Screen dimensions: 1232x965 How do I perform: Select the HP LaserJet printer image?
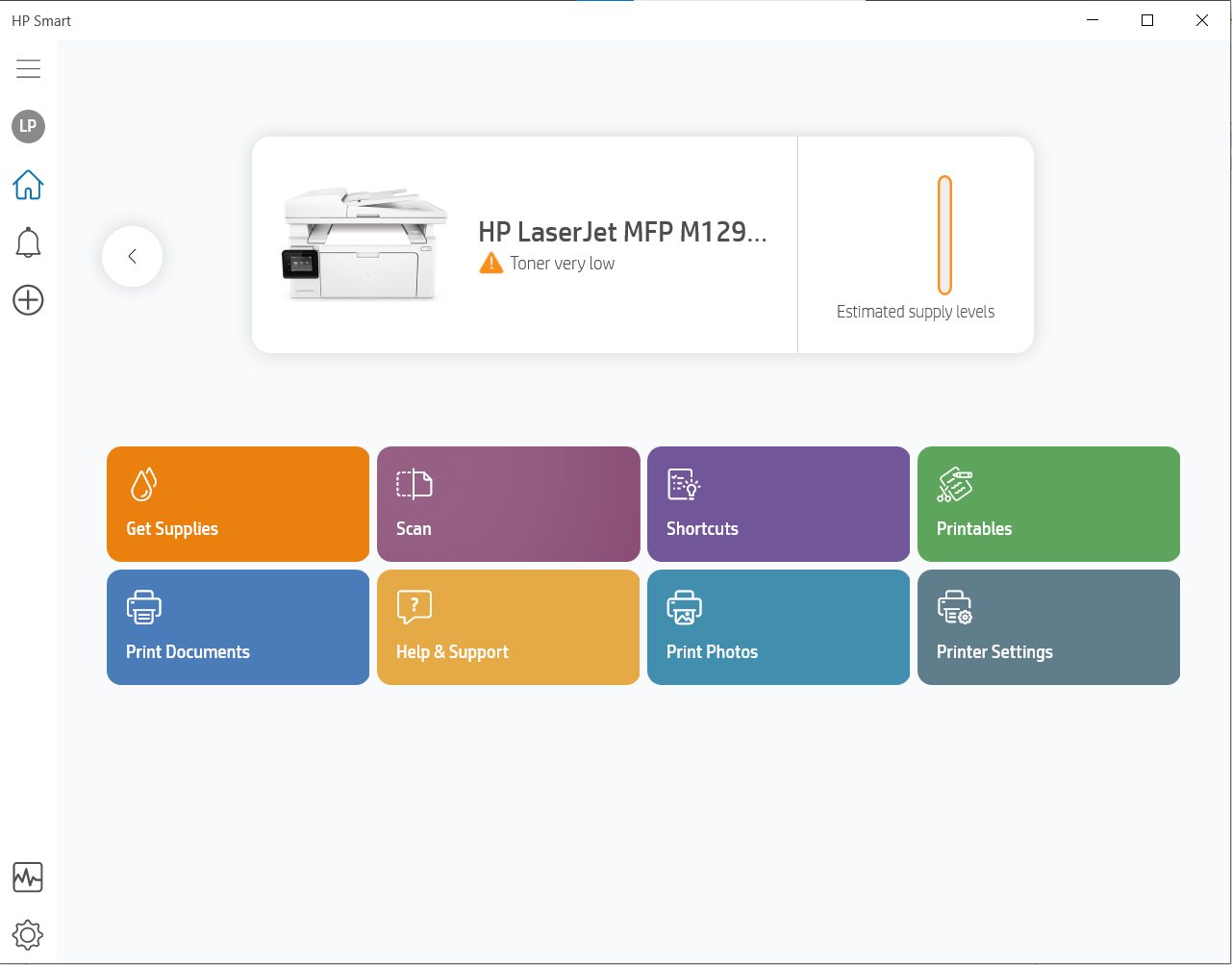[365, 244]
